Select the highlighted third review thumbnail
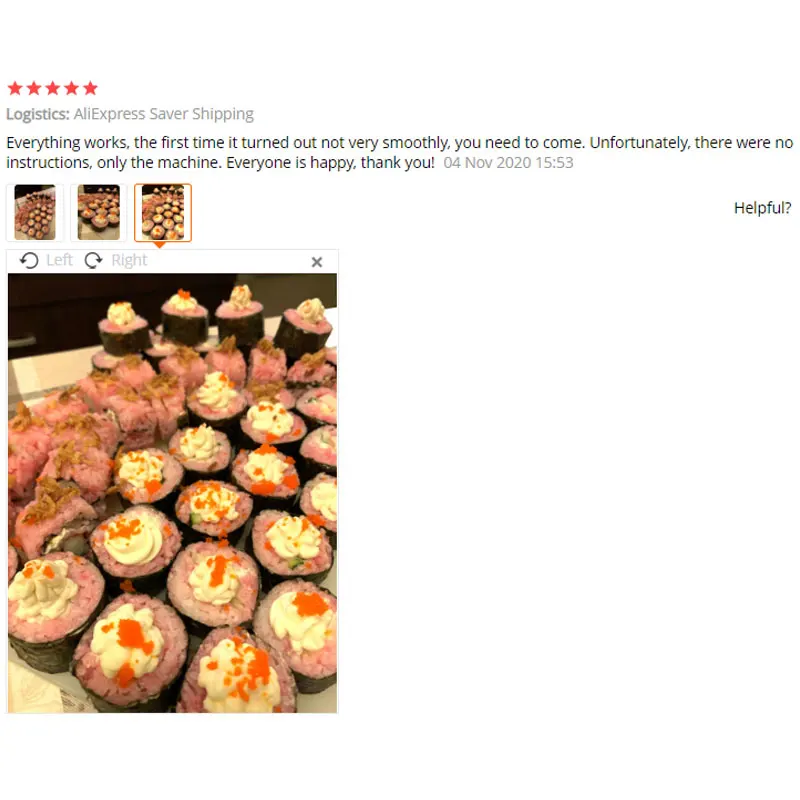800x800 pixels. [163, 212]
